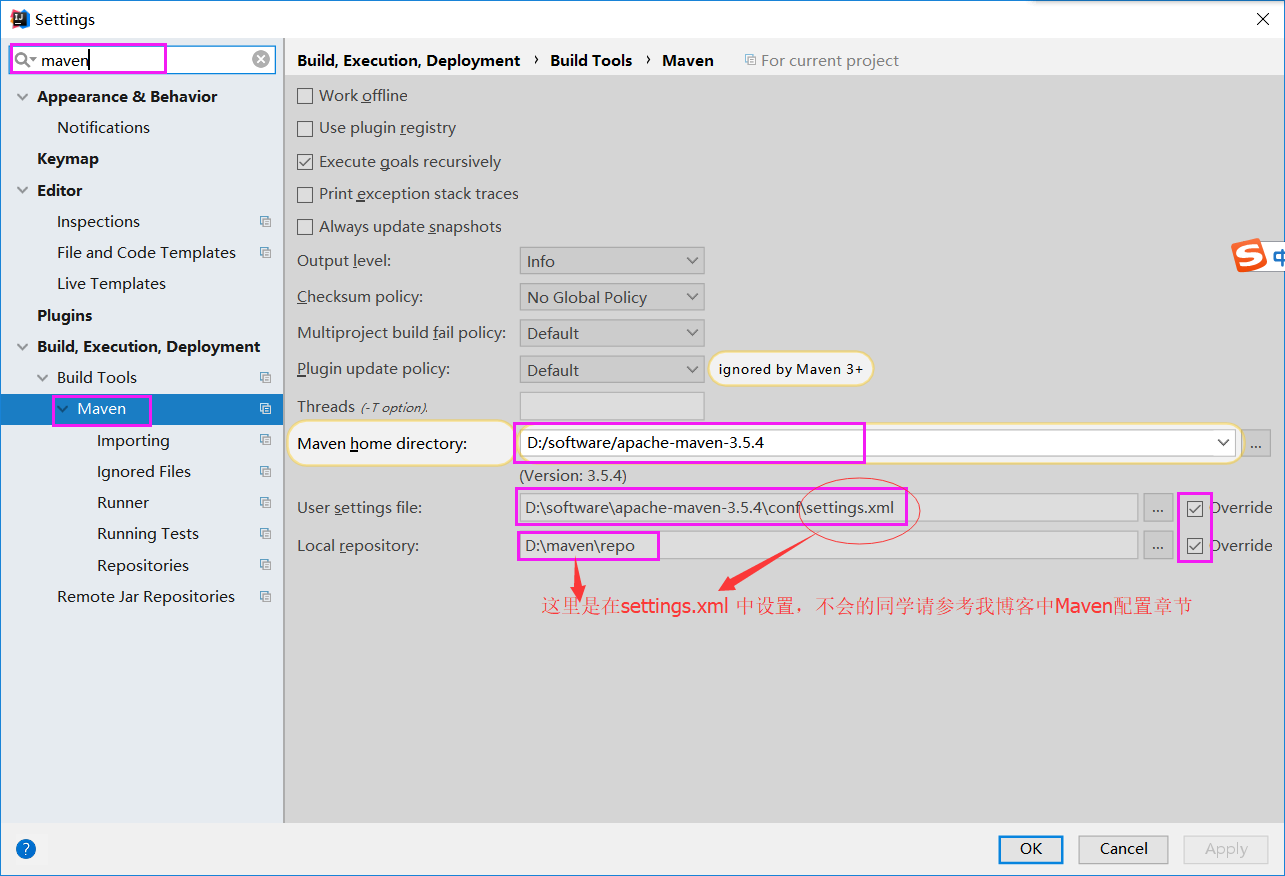Open Importing settings under Maven
Screen dimensions: 1285x876
pos(133,440)
